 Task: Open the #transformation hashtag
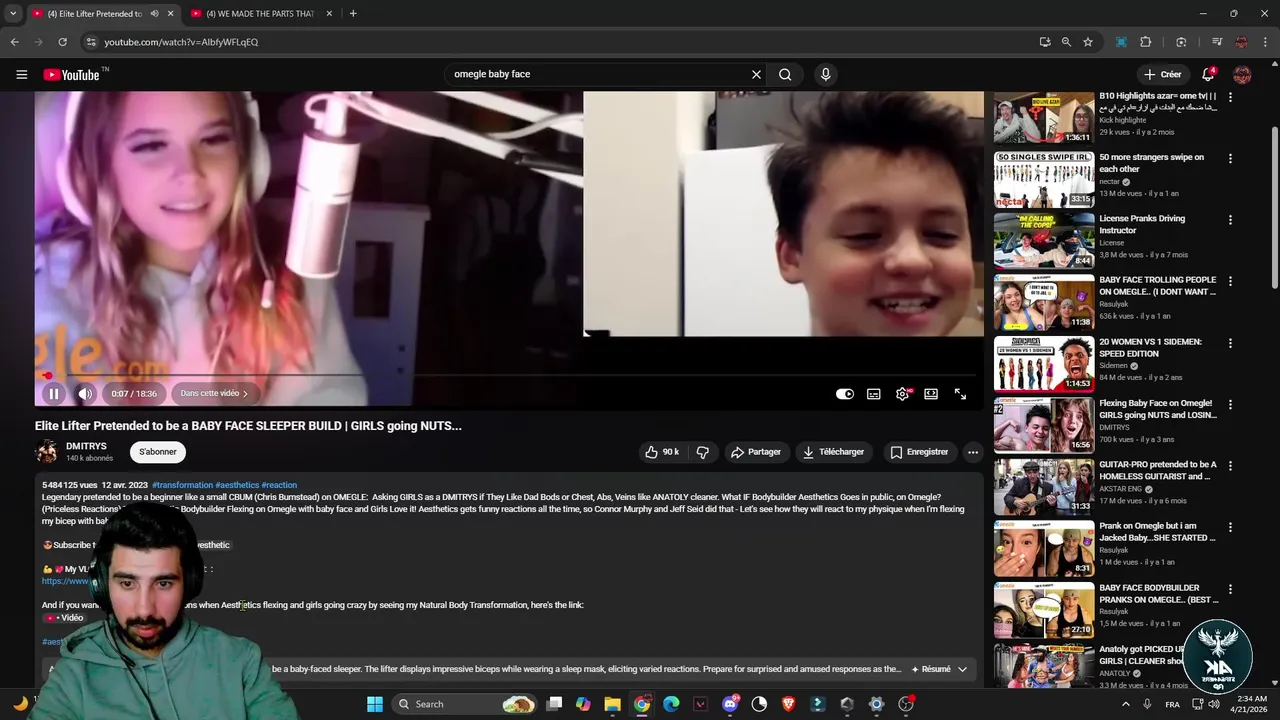pyautogui.click(x=182, y=485)
